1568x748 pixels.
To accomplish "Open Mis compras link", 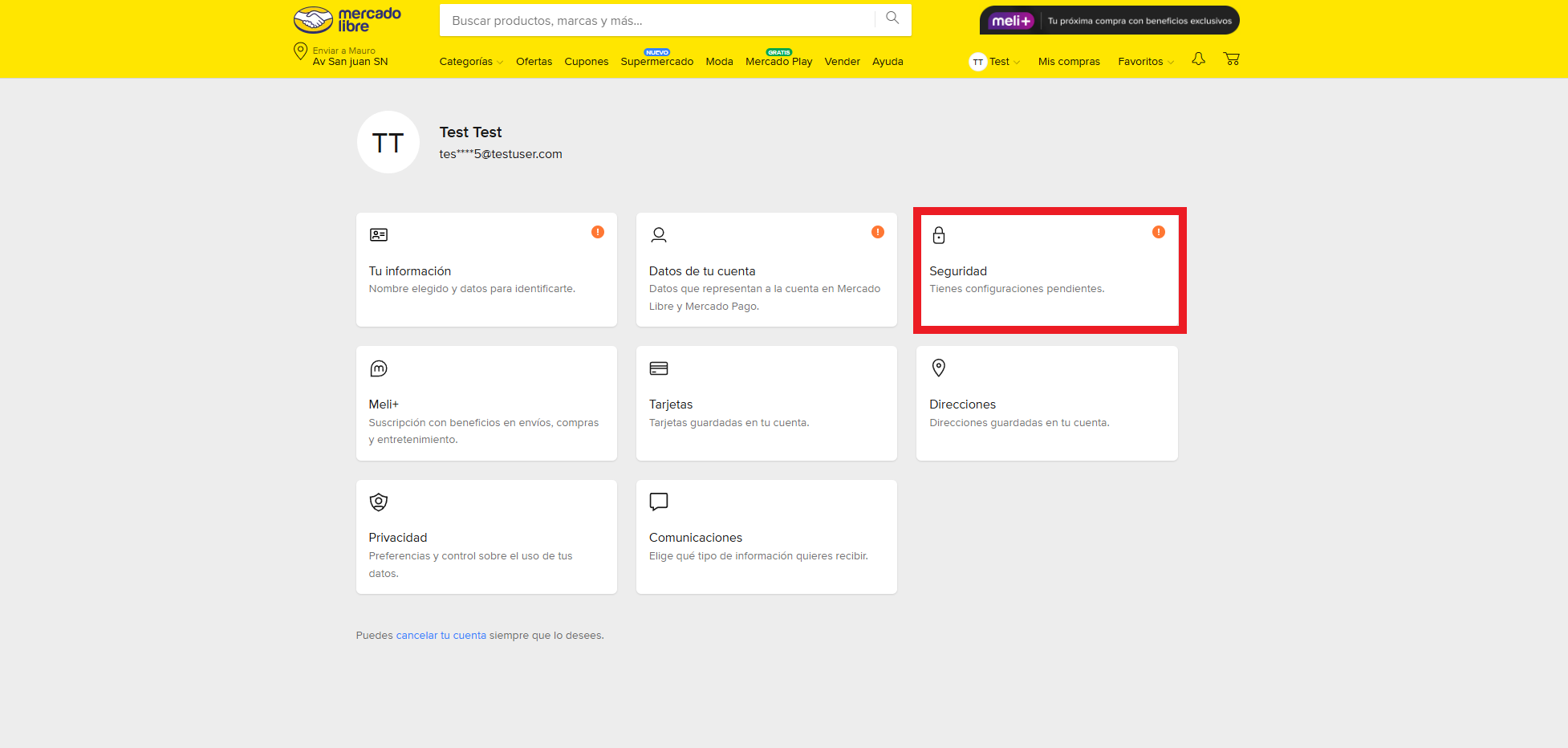I will coord(1068,62).
